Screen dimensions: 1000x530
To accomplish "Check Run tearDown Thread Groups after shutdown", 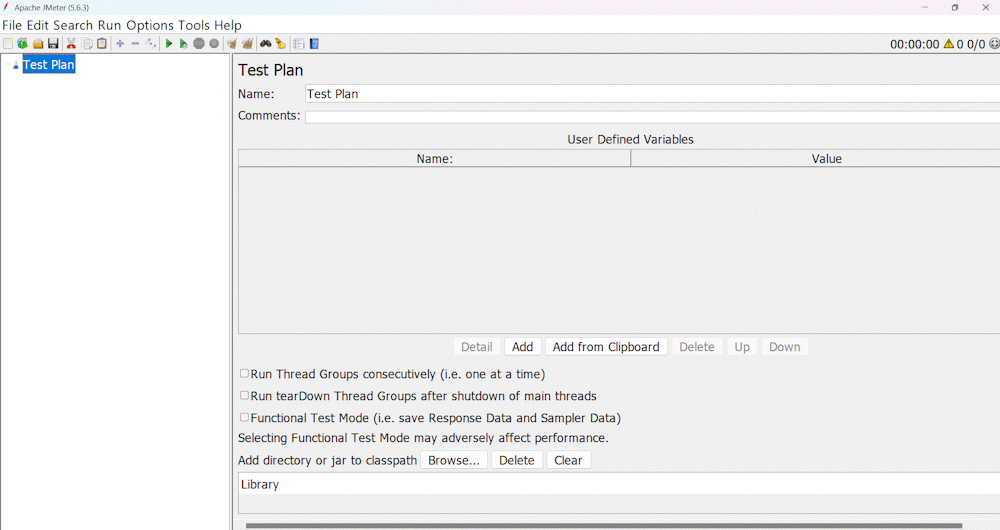I will coord(244,395).
